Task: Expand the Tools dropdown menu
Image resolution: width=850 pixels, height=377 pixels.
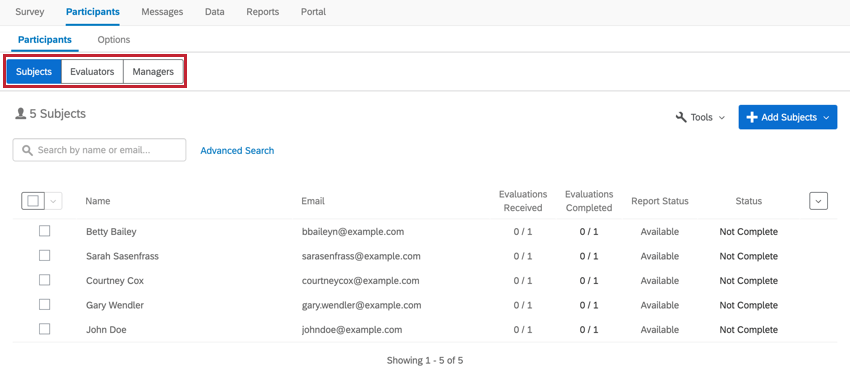Action: (x=701, y=117)
